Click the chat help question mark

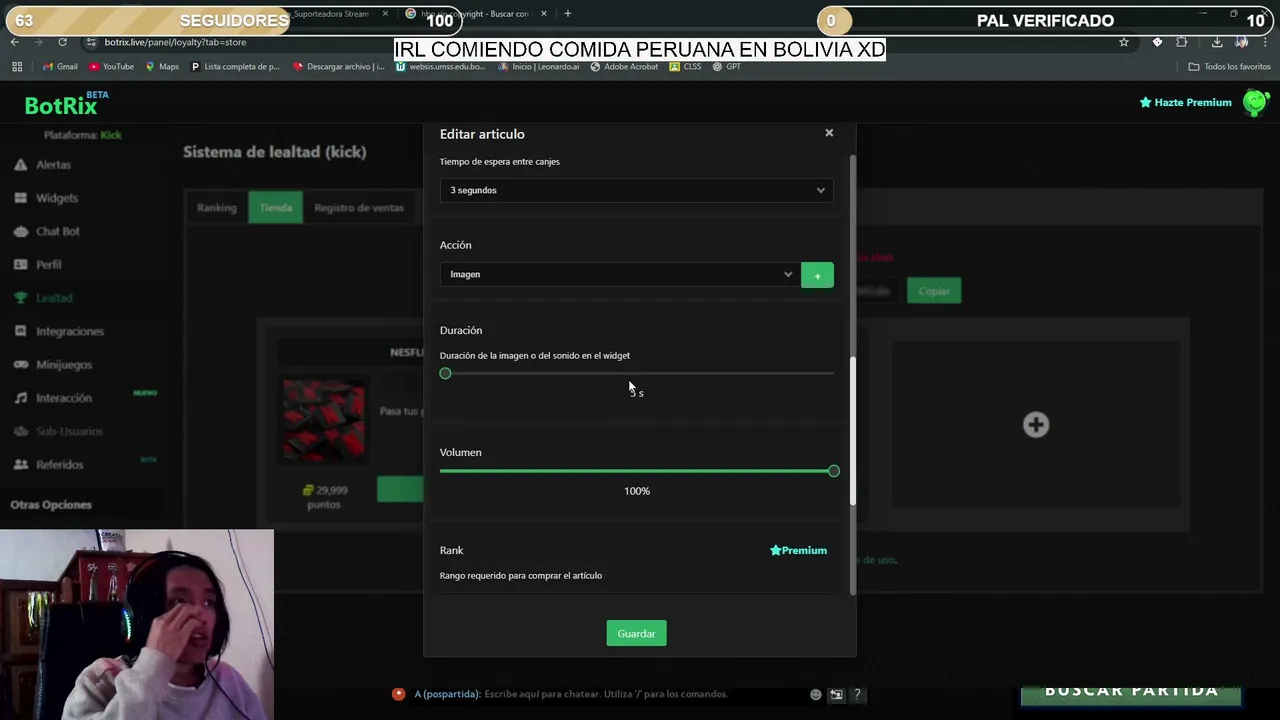(x=857, y=694)
